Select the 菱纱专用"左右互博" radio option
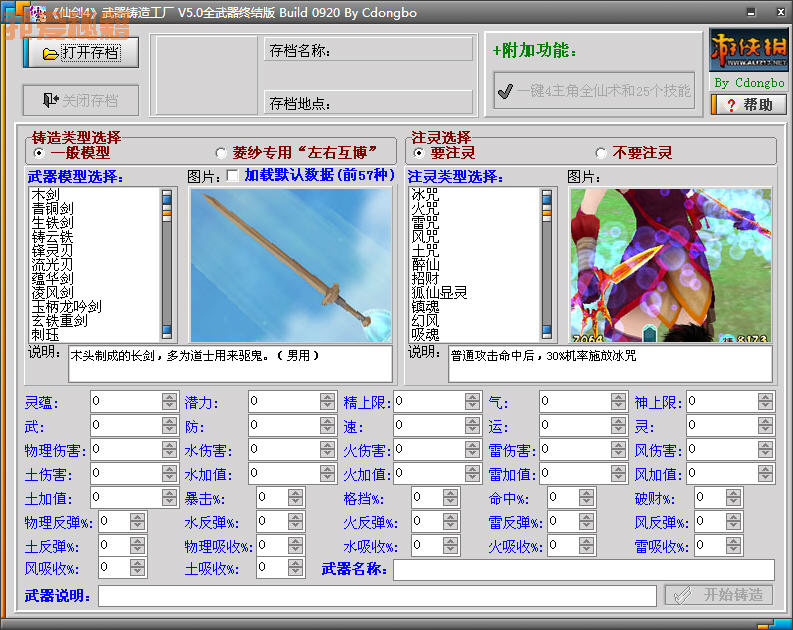Screen dimensions: 793x630 [x=222, y=153]
